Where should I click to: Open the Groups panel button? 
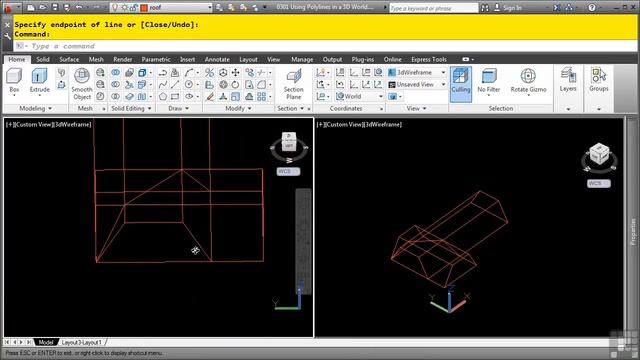coord(599,80)
